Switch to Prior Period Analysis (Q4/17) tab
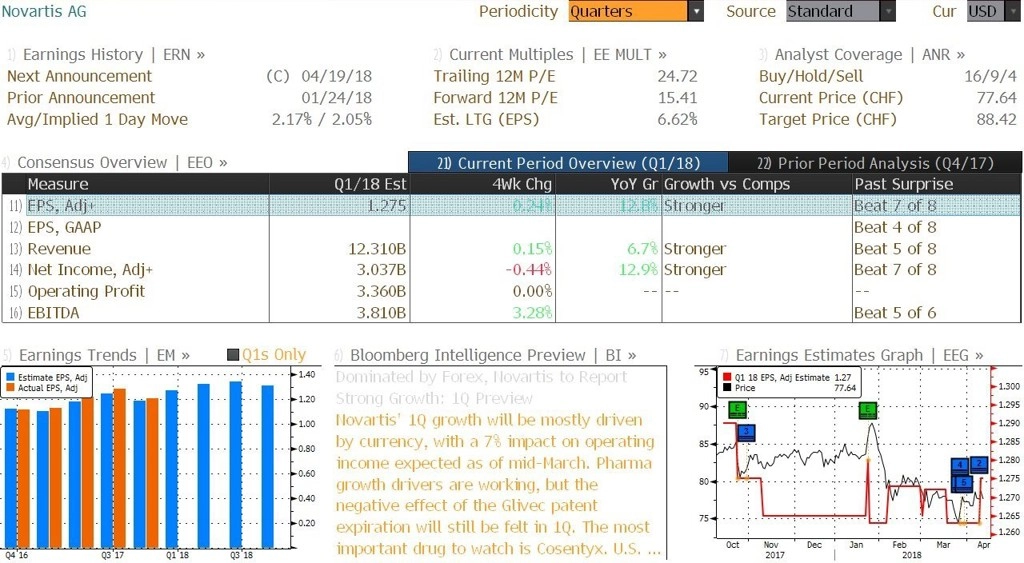This screenshot has height=563, width=1024. click(x=875, y=163)
